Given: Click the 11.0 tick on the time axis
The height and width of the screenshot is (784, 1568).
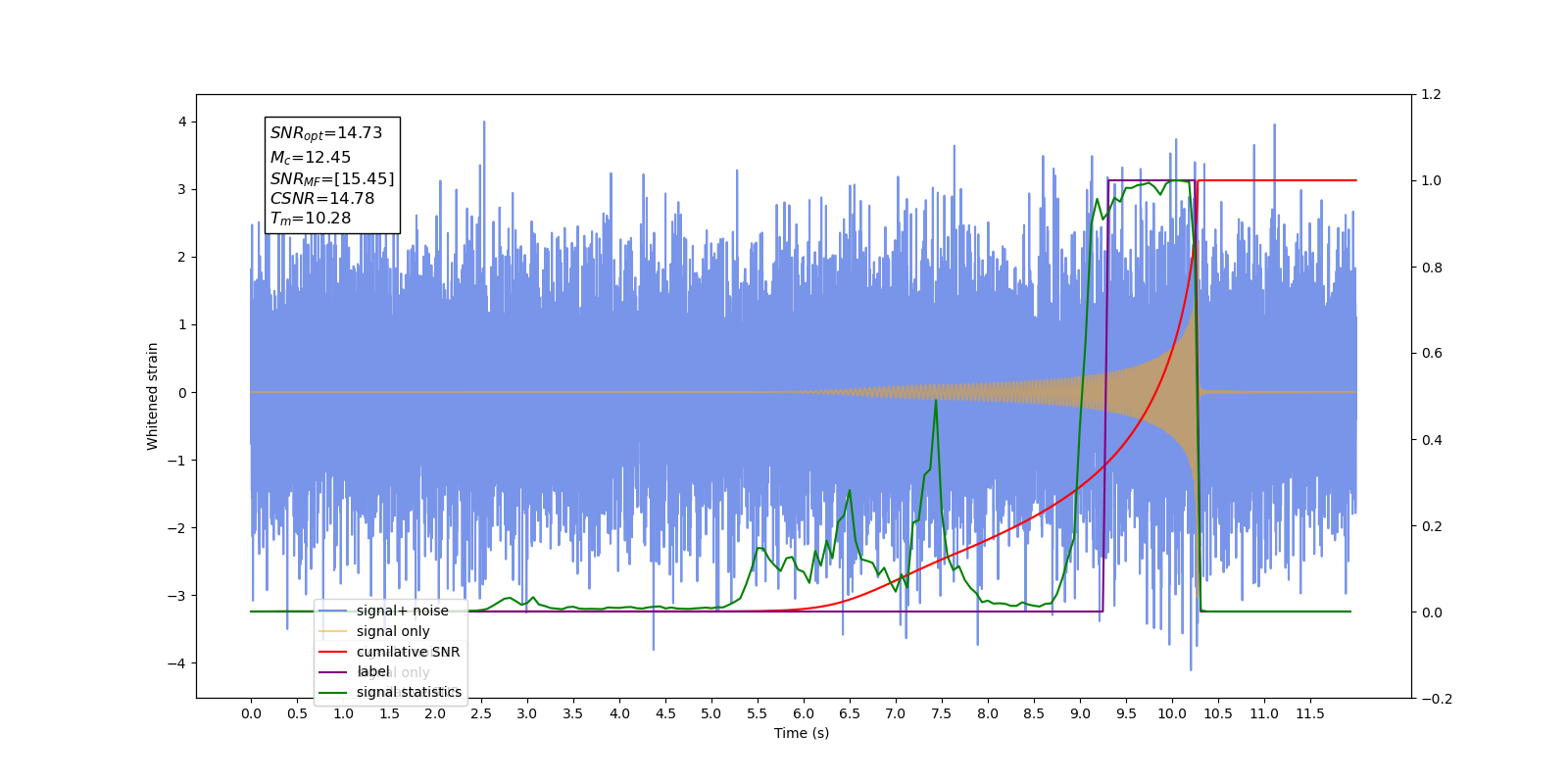Looking at the screenshot, I should click(x=1264, y=713).
